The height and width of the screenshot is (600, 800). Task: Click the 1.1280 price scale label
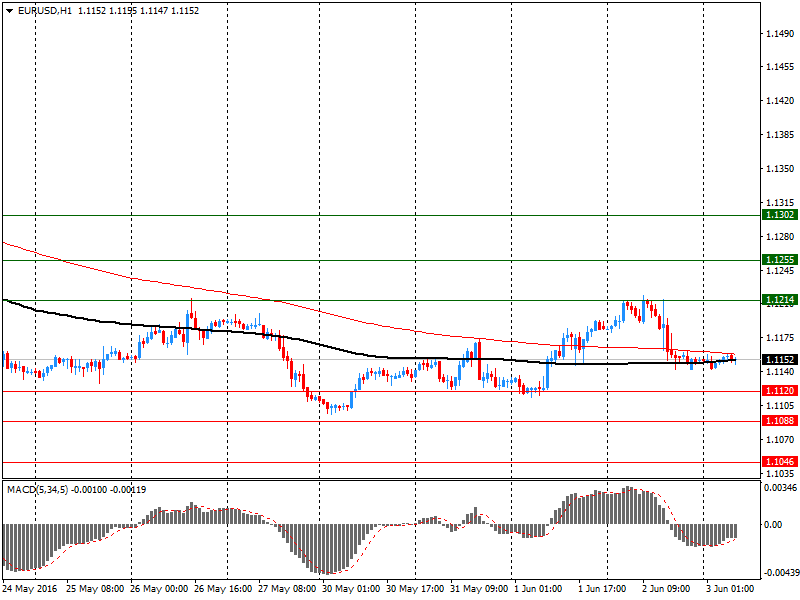coord(780,236)
